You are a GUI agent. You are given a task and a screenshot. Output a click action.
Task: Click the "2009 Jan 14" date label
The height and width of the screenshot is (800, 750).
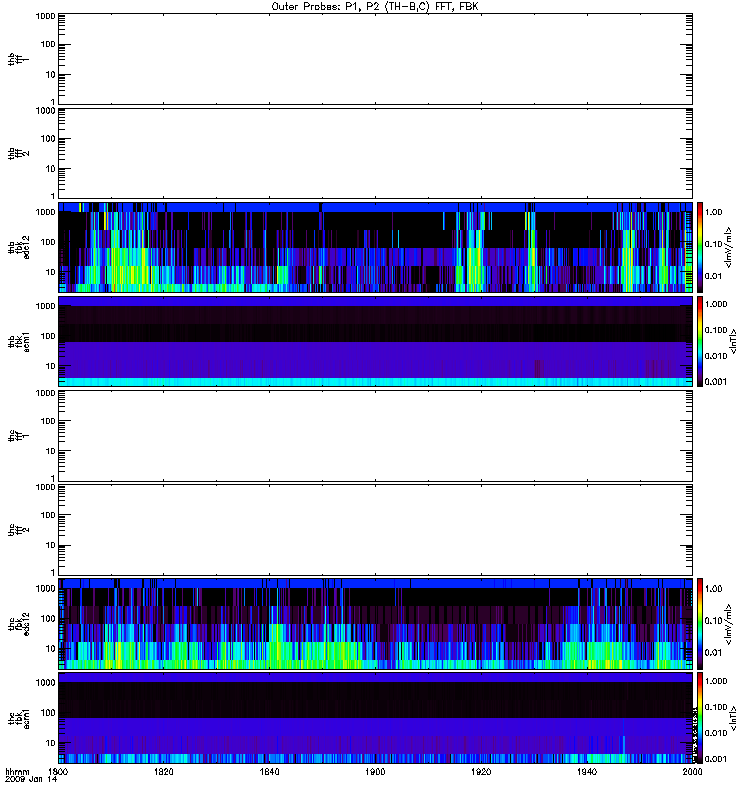click(31, 779)
